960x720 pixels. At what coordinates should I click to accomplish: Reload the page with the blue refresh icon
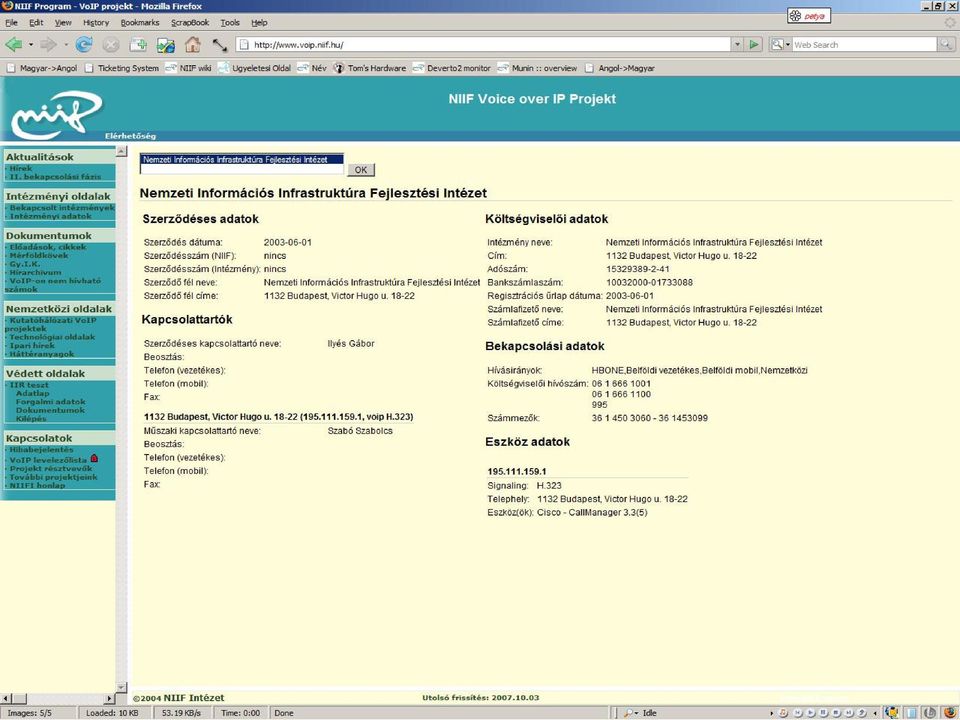(x=84, y=45)
